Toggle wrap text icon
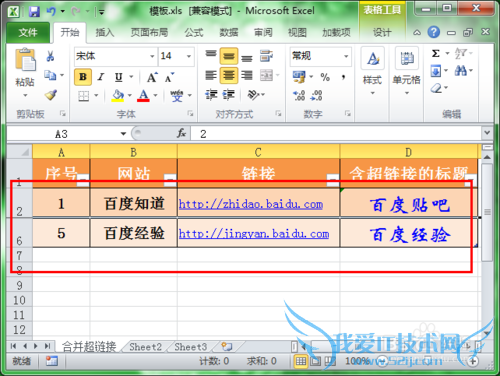This screenshot has width=500, height=376. pyautogui.click(x=266, y=56)
